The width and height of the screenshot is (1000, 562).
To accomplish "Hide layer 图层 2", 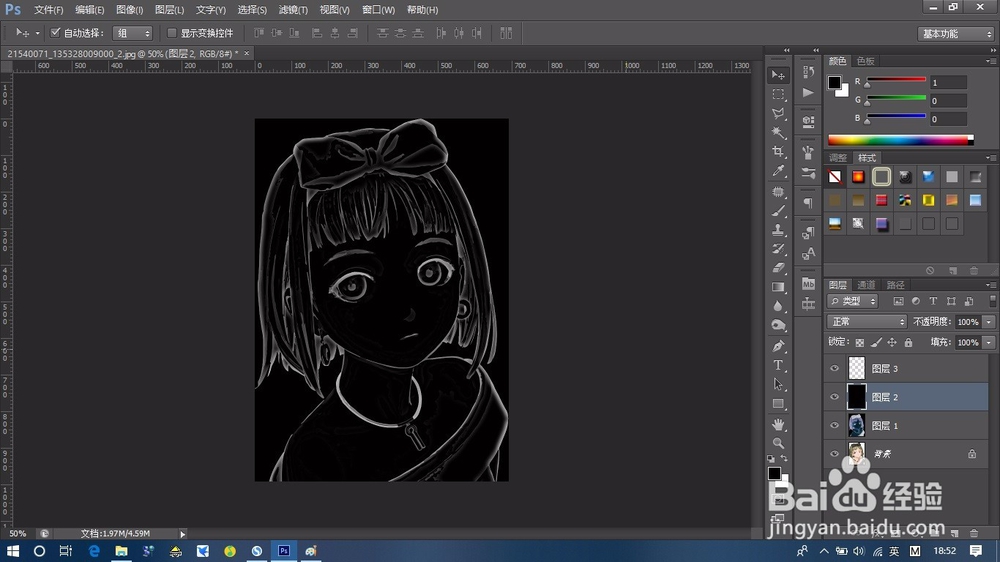I will tap(834, 397).
